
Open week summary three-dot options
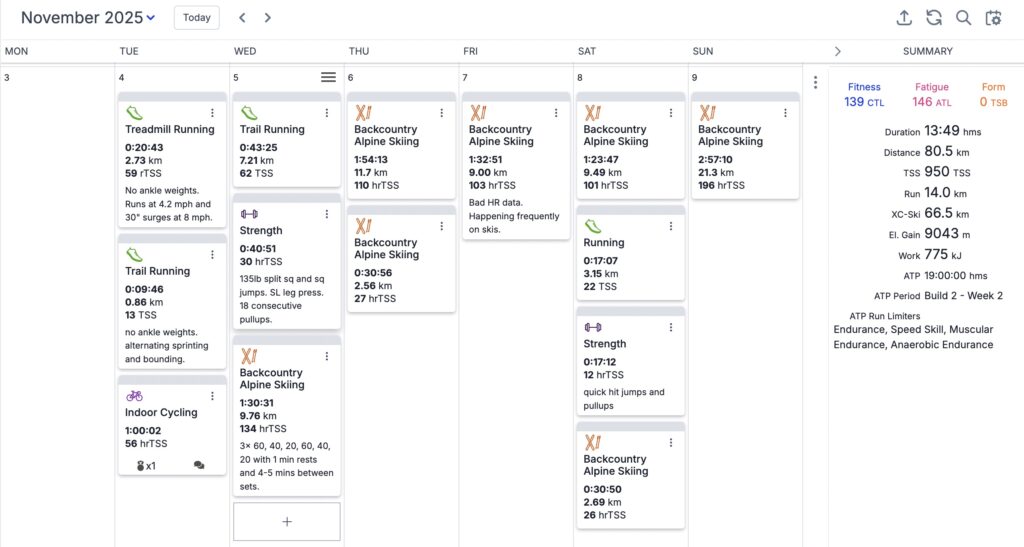(816, 83)
